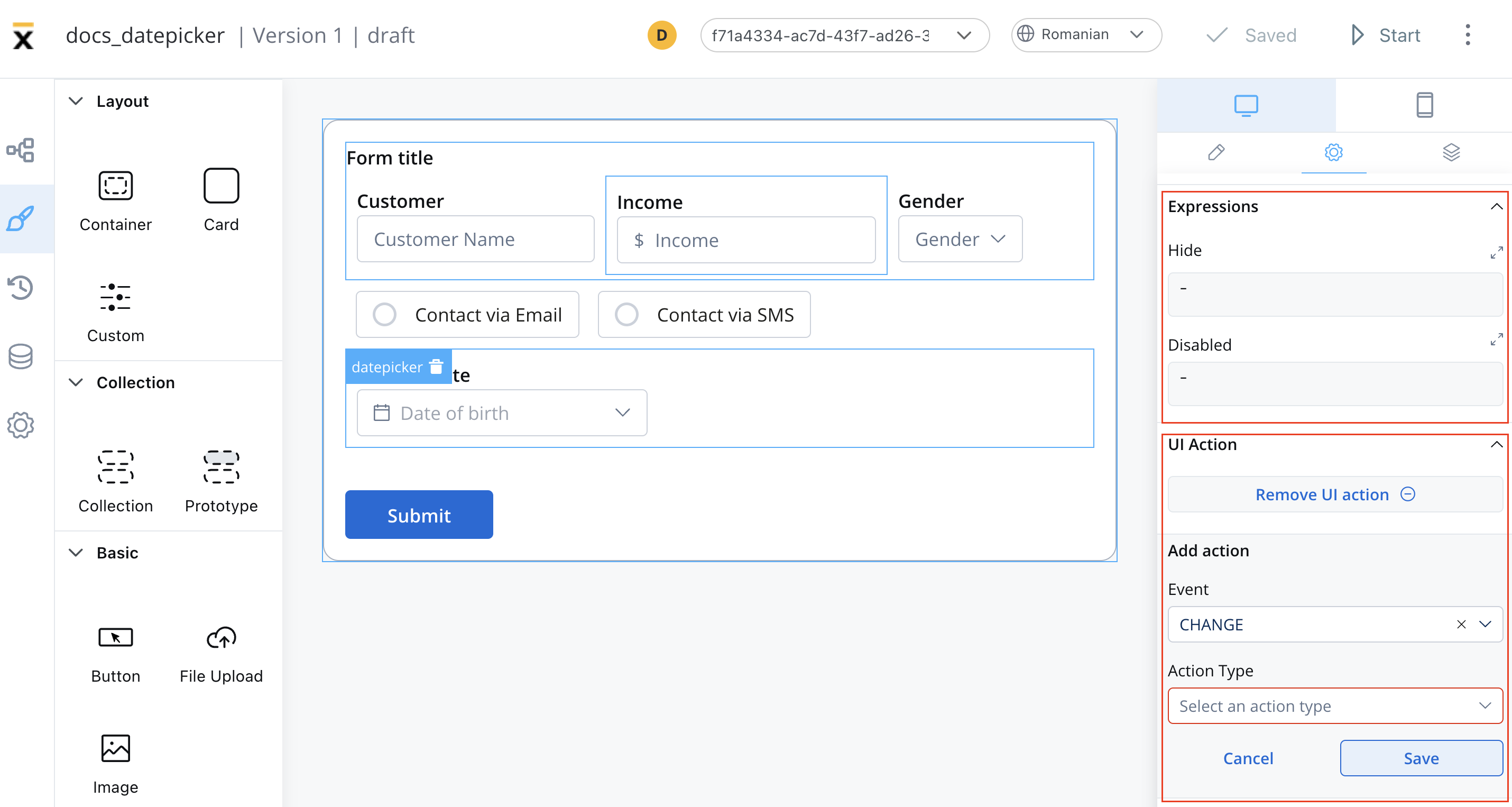Open the sidebar settings gear icon
The width and height of the screenshot is (1512, 807).
21,425
